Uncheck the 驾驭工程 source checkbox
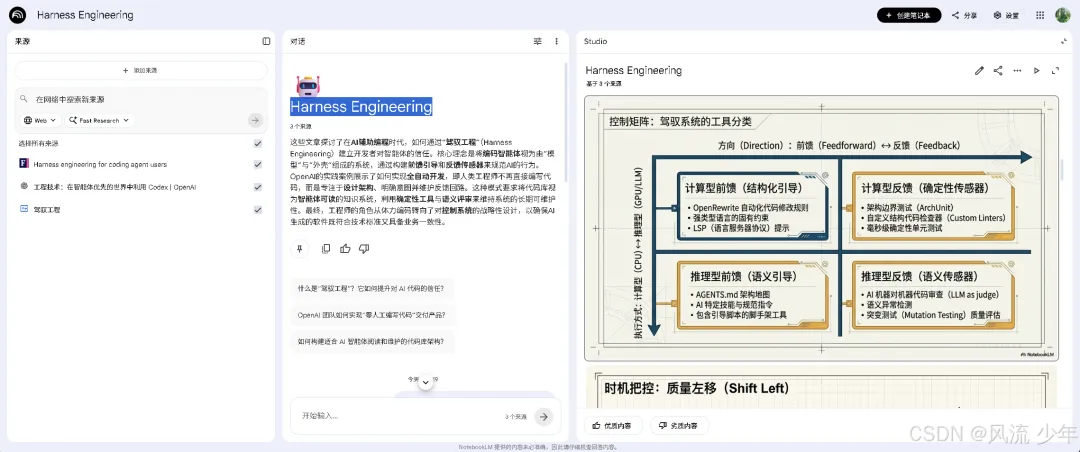This screenshot has height=452, width=1080. click(258, 209)
